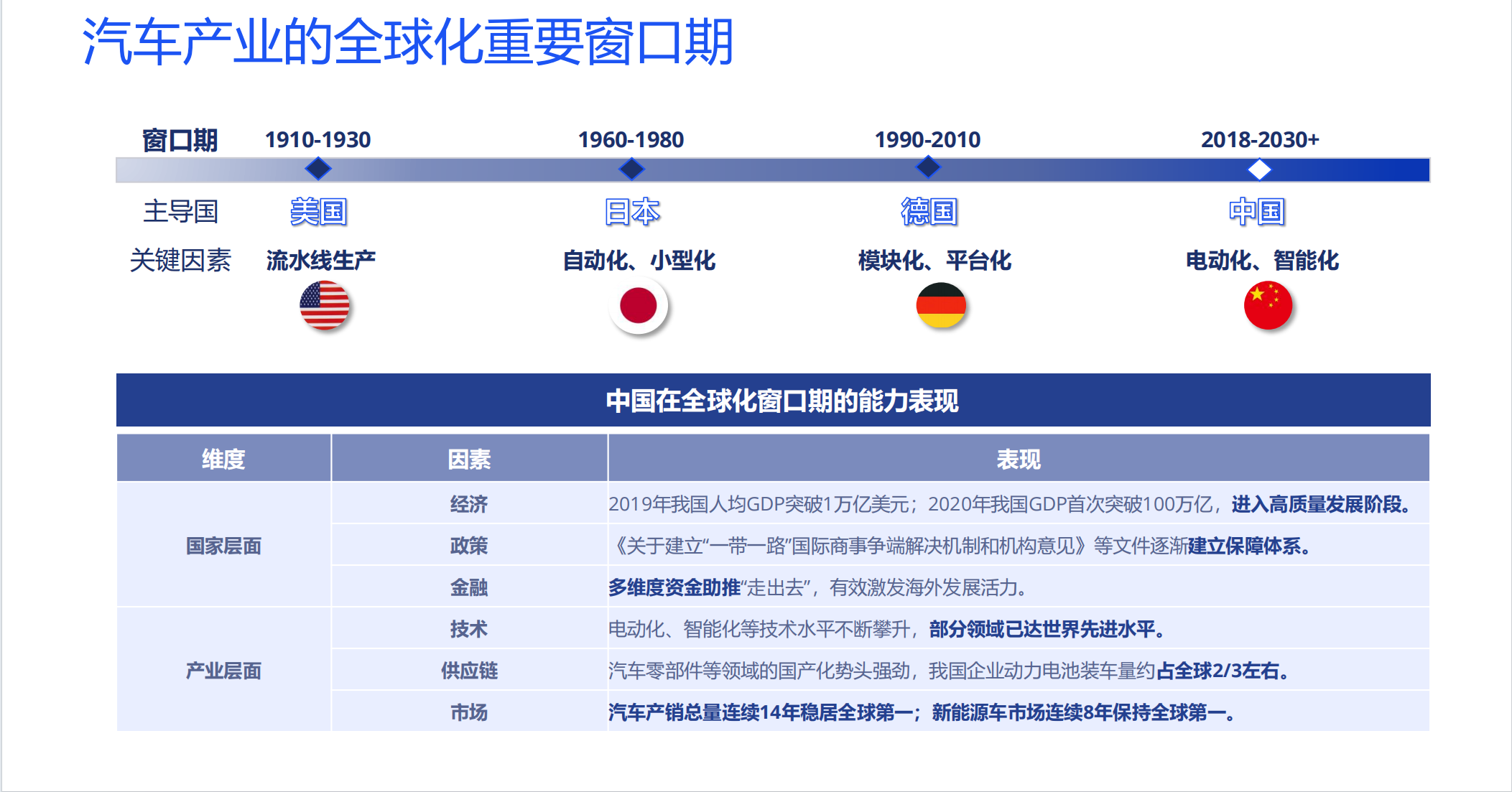Click the 表现 column header

1018,459
